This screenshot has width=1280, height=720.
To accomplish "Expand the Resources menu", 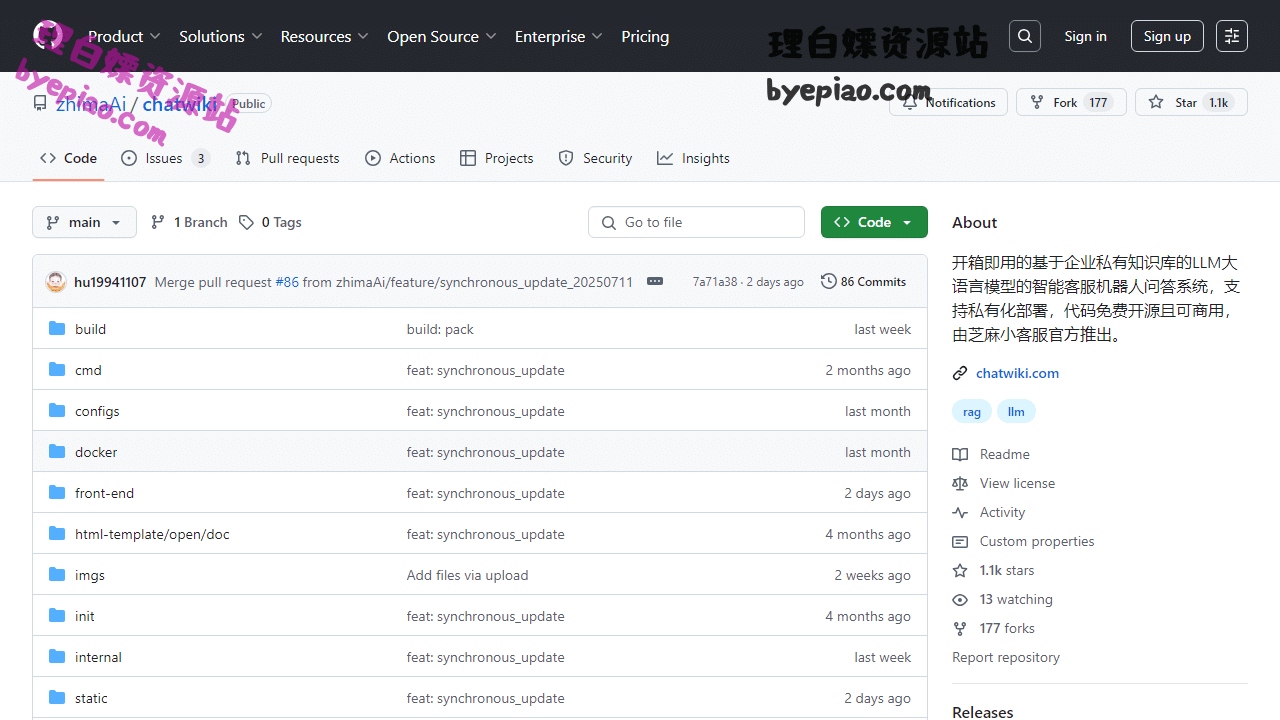I will click(x=324, y=36).
